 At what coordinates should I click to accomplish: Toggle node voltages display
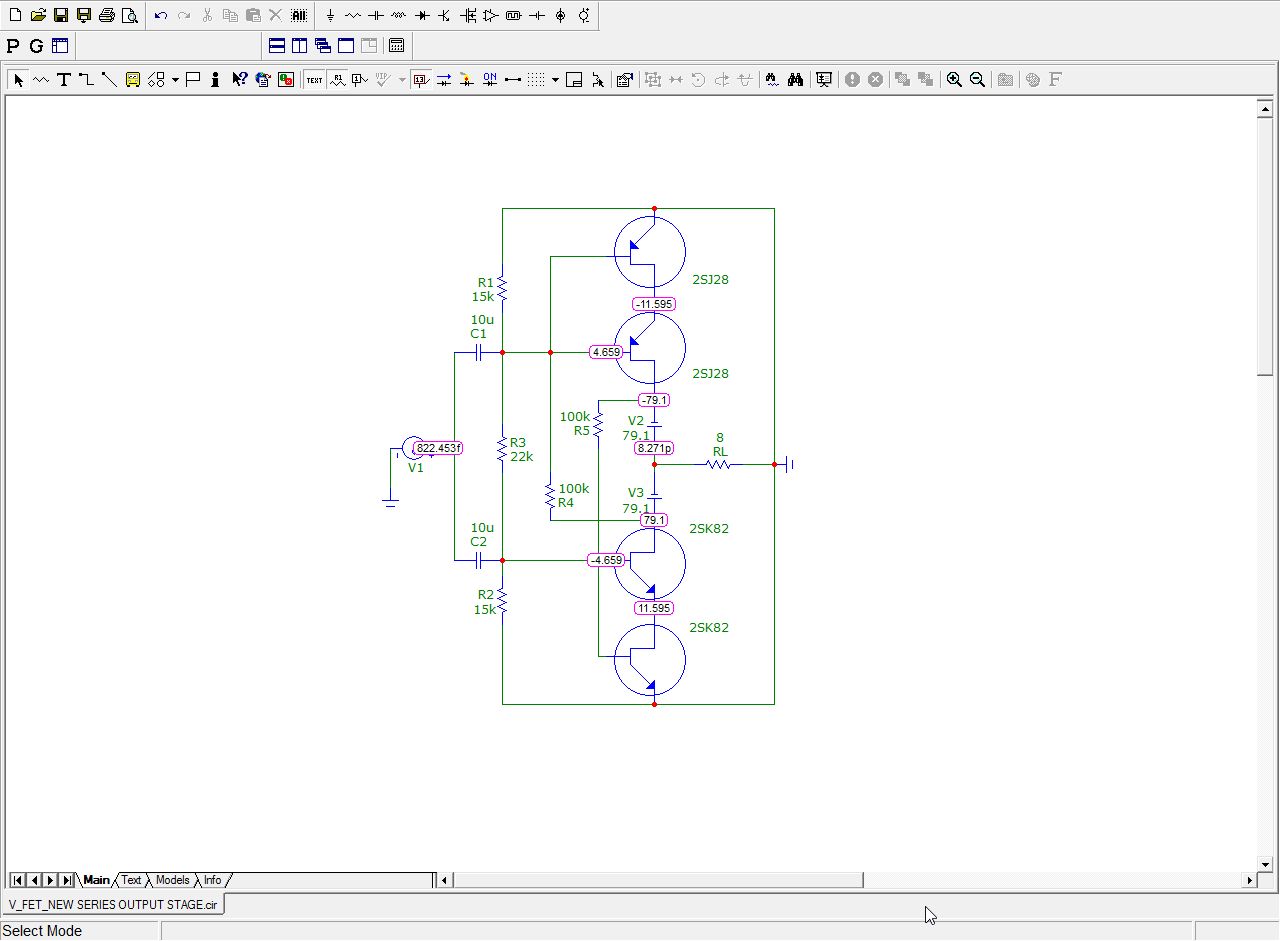(421, 80)
